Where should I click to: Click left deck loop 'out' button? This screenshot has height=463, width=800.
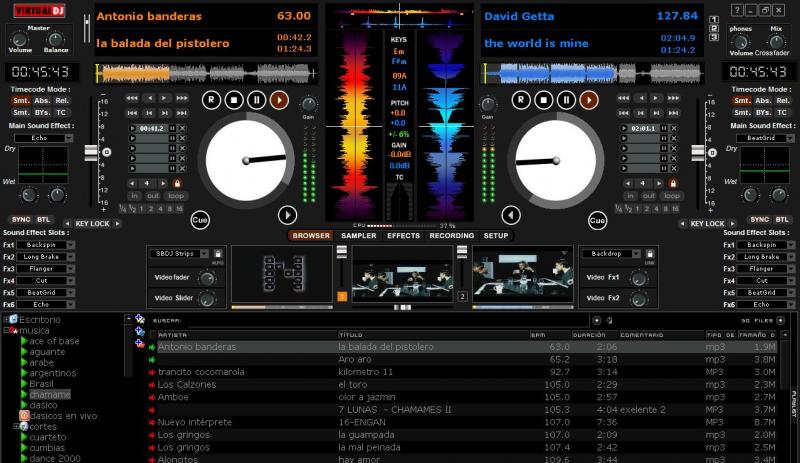click(153, 196)
